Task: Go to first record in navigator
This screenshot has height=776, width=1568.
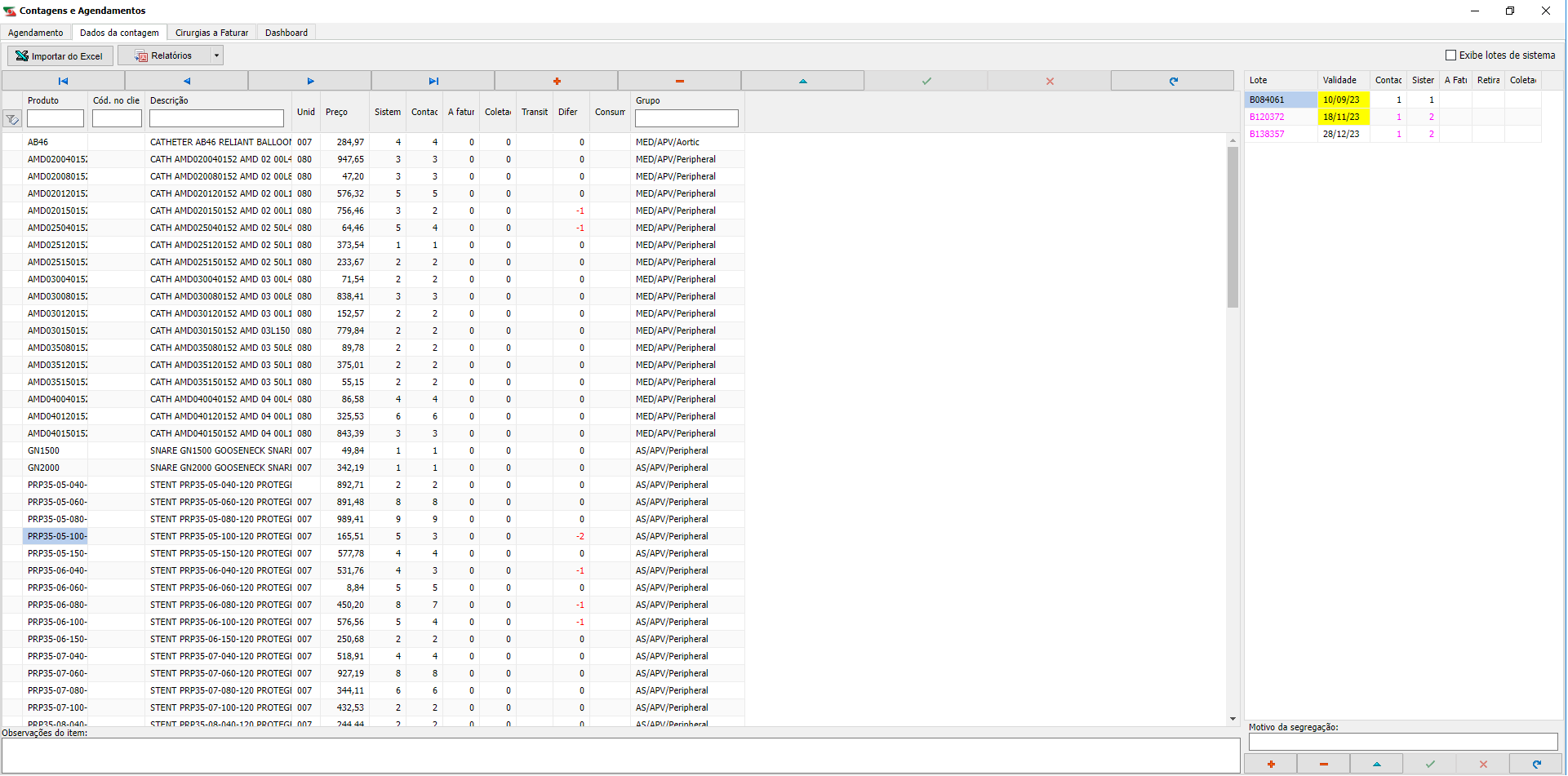Action: click(x=63, y=81)
